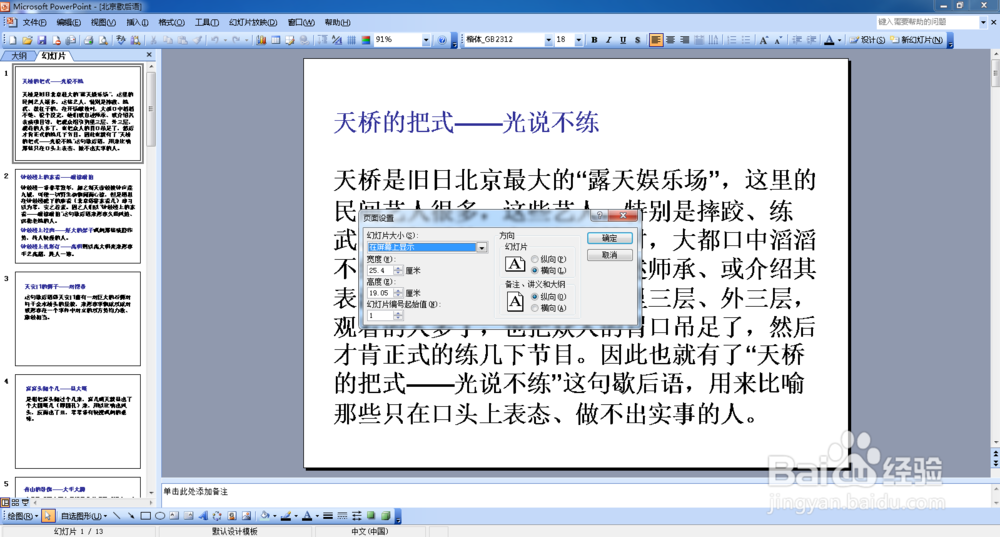Click the Save floppy disk icon
Viewport: 1000px width, 537px height.
click(41, 40)
